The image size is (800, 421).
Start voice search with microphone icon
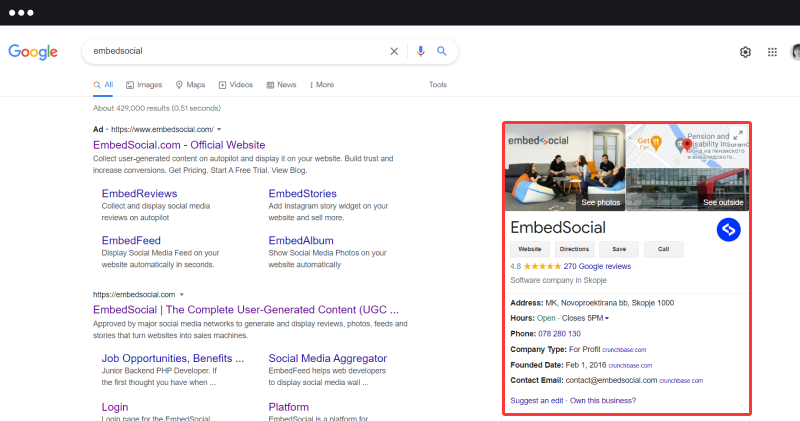click(421, 51)
